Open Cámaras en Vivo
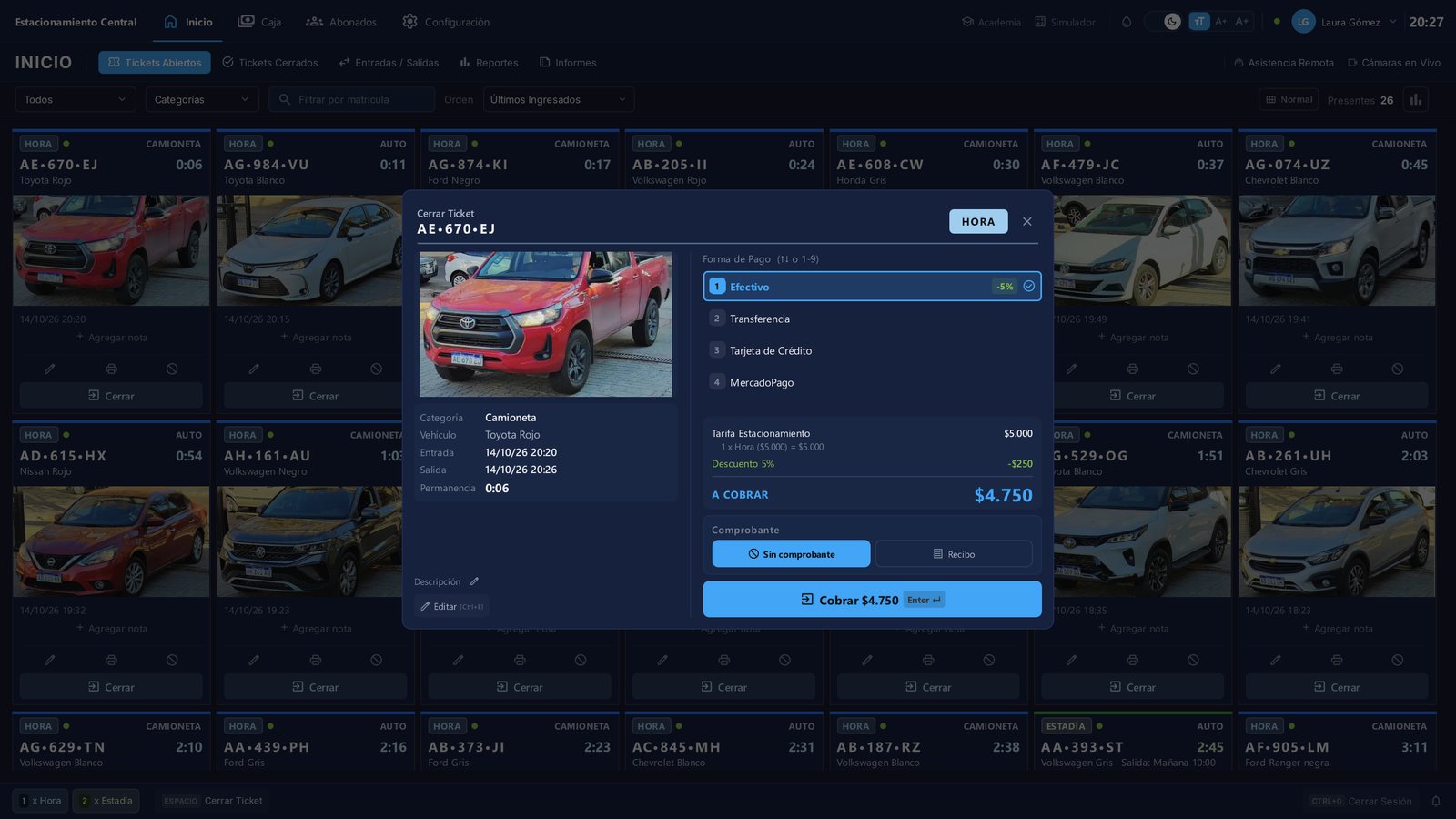 tap(1394, 63)
